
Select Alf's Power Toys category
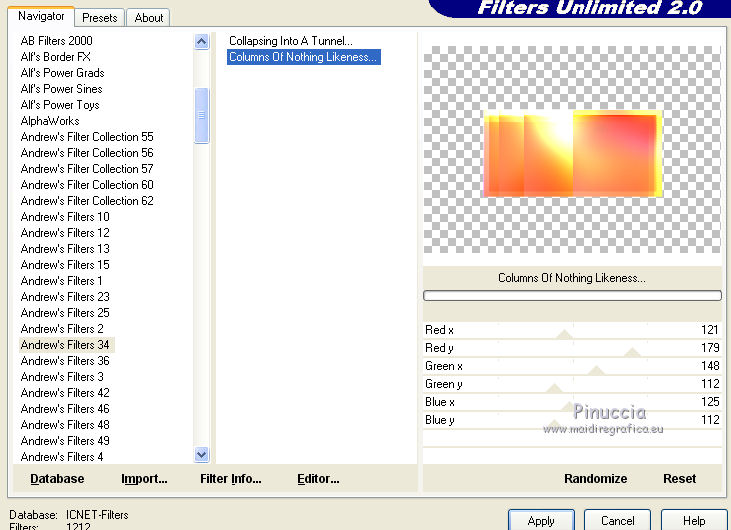[x=60, y=105]
